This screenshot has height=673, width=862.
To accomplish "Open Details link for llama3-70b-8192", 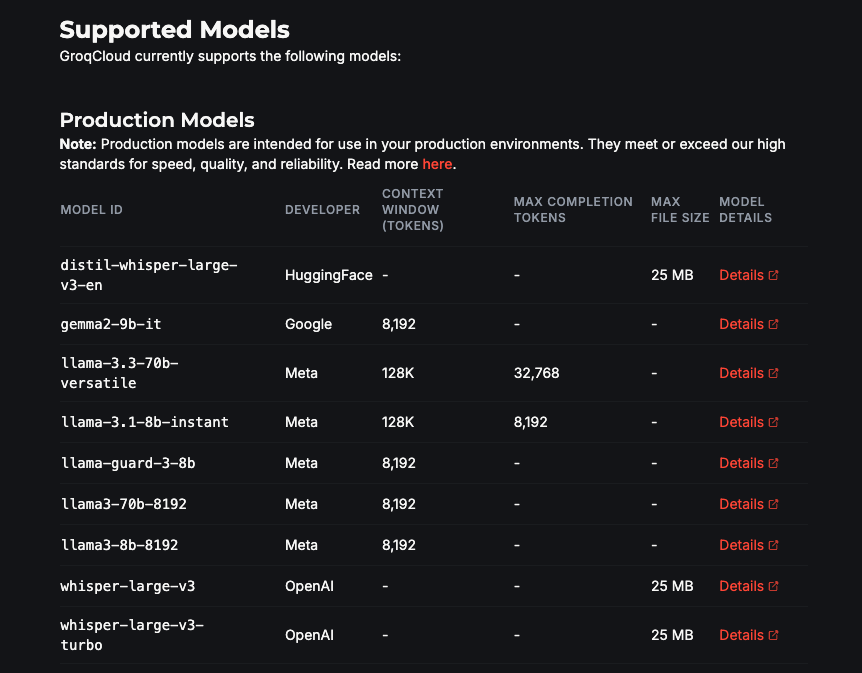I will pos(749,504).
